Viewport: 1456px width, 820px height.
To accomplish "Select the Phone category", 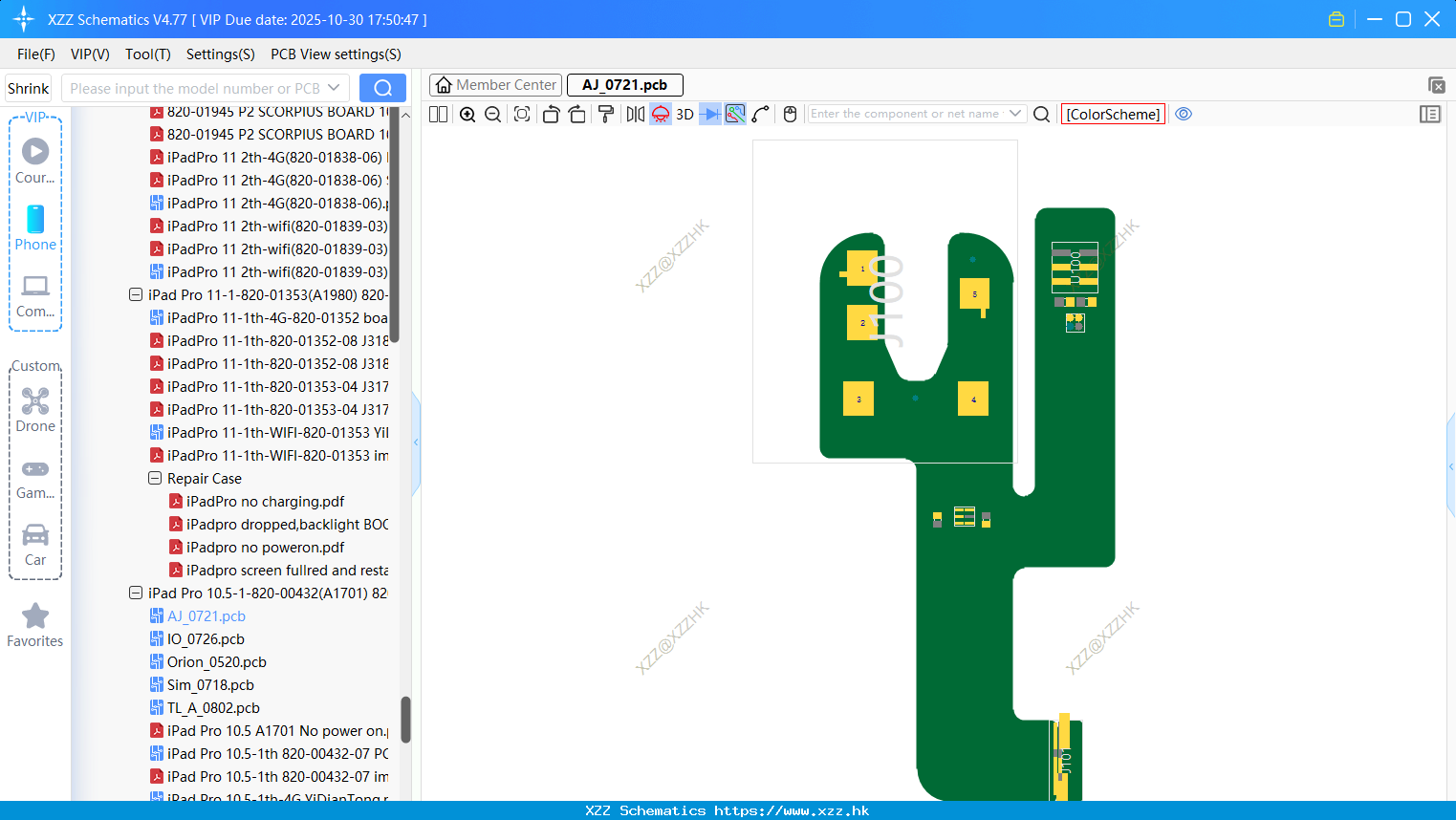I will 35,227.
